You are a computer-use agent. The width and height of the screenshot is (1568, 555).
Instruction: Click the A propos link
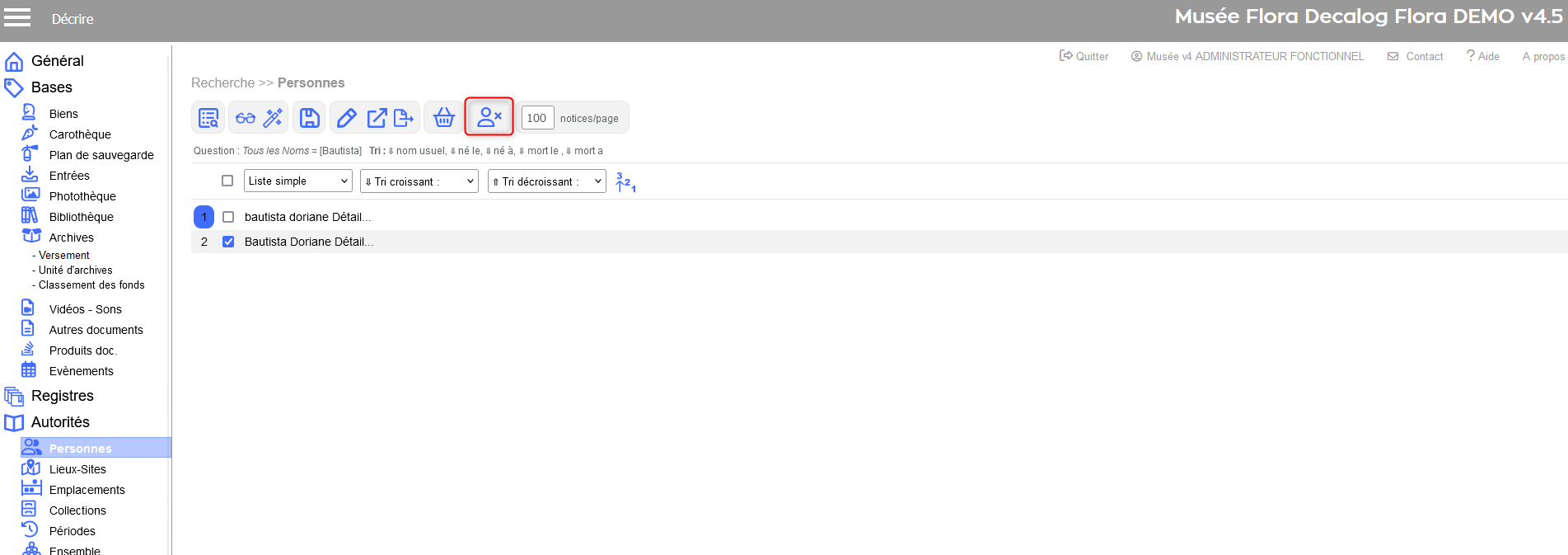point(1543,56)
